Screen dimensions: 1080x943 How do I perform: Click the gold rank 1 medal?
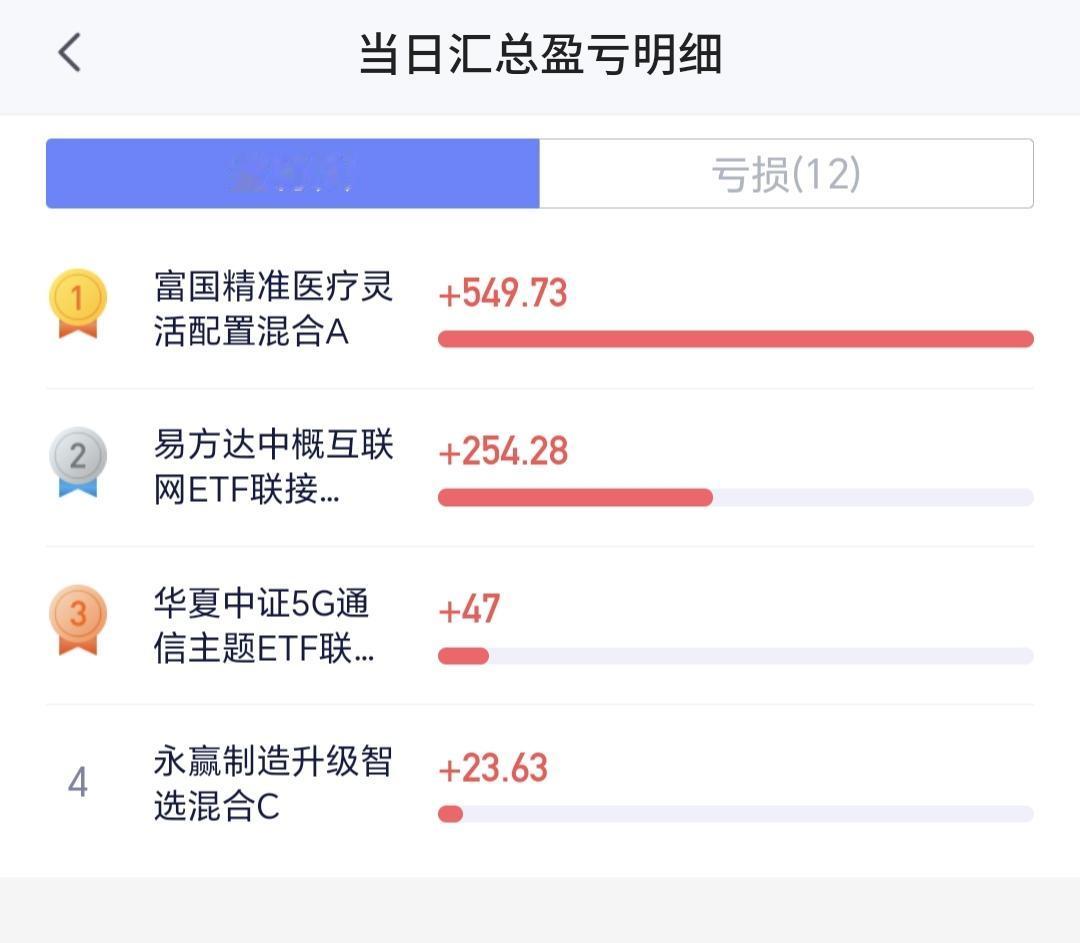78,303
